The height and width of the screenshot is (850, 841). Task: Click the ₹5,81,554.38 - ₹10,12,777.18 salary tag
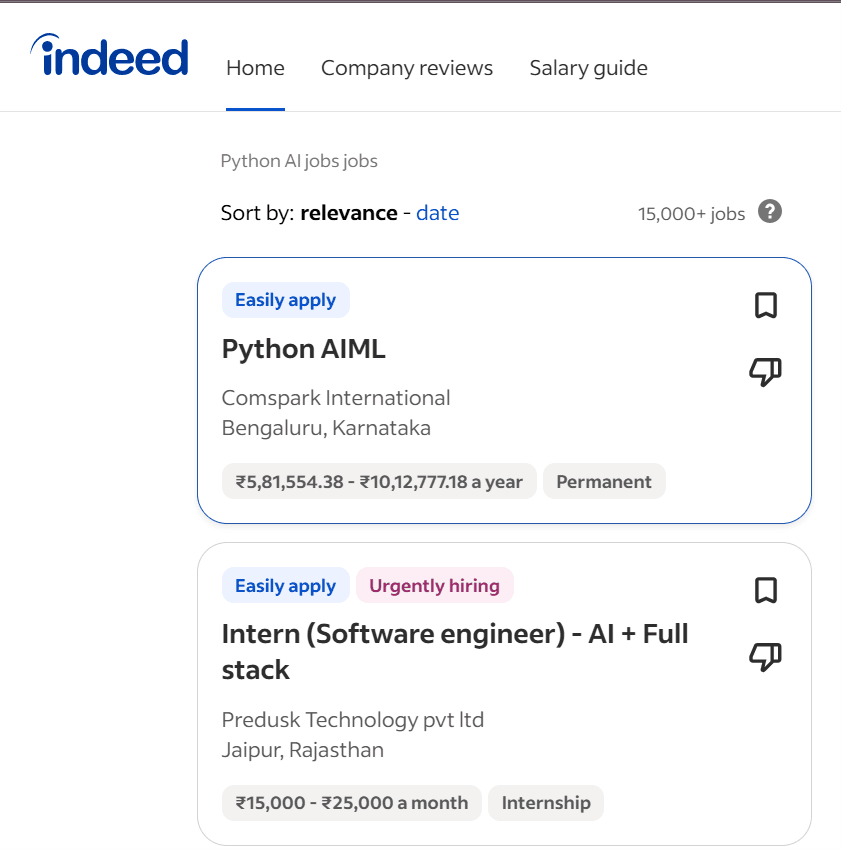379,481
